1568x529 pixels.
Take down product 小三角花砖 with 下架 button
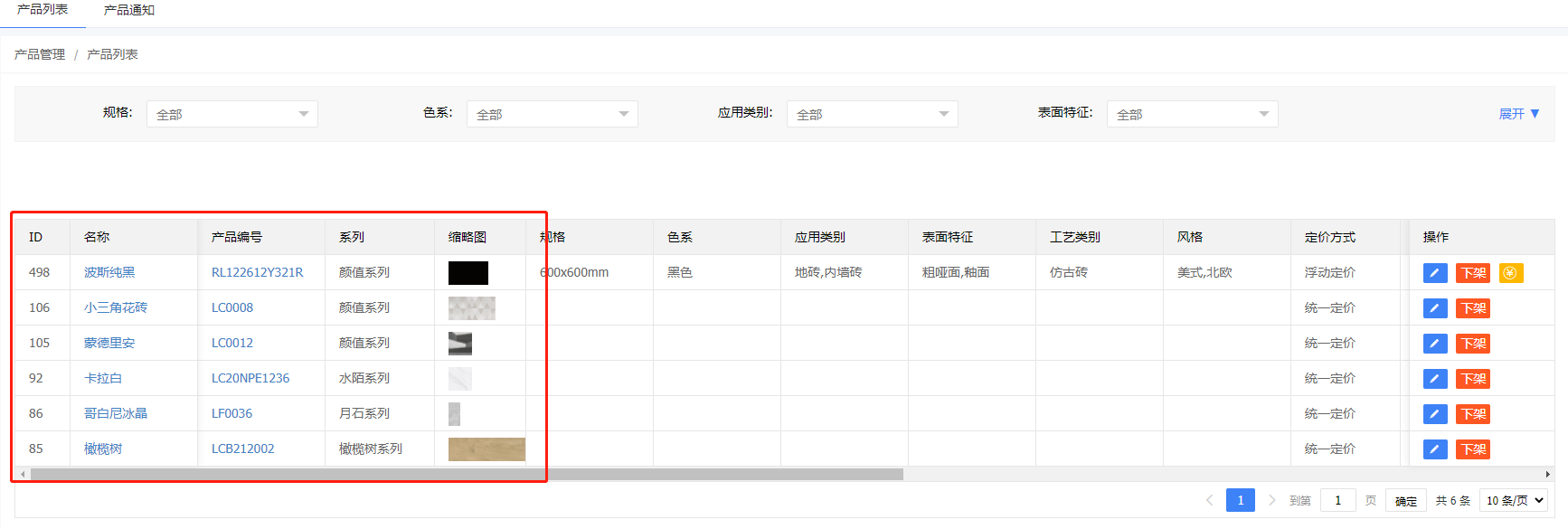pos(1473,308)
